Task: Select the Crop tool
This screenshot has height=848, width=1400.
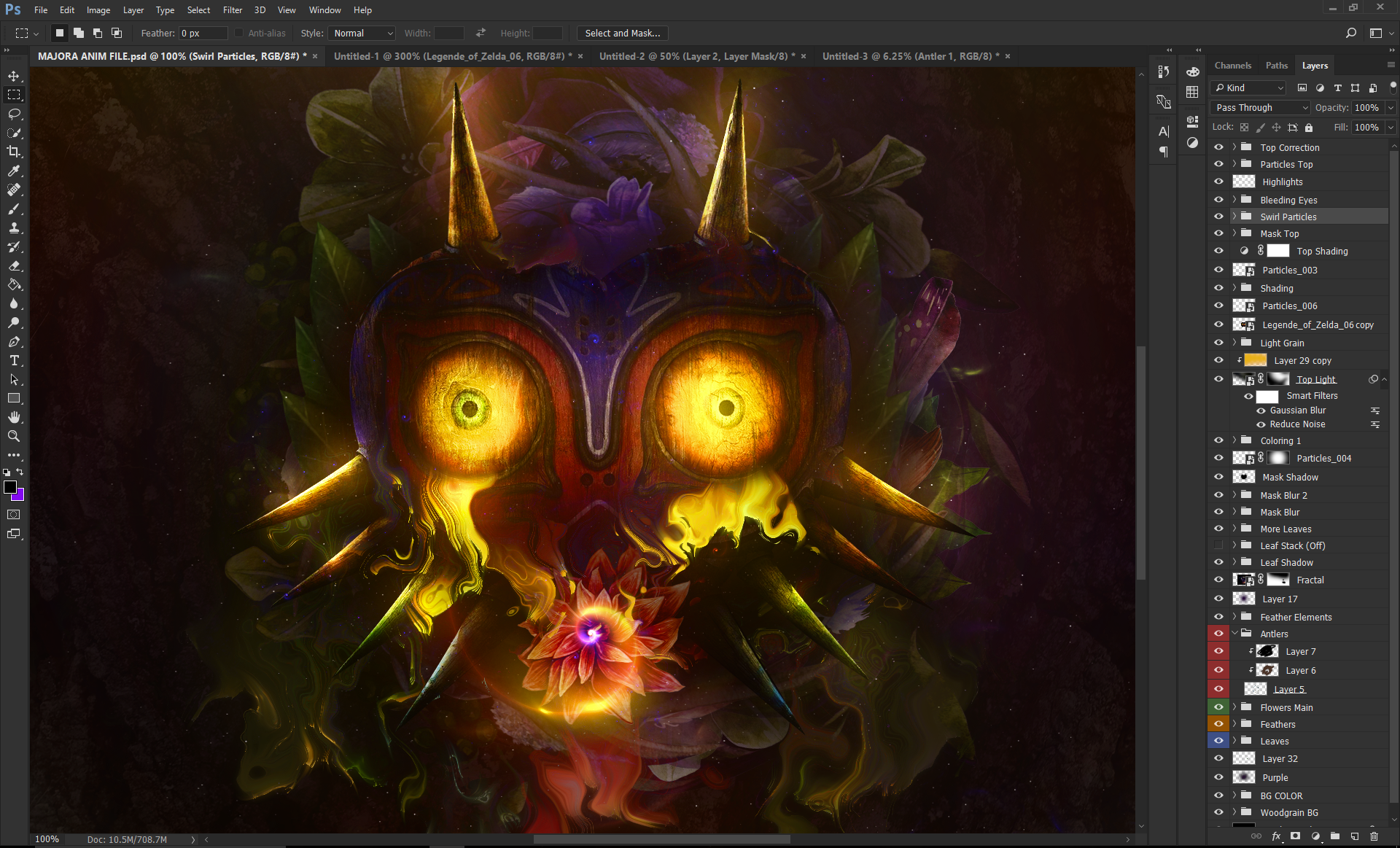Action: pyautogui.click(x=14, y=152)
